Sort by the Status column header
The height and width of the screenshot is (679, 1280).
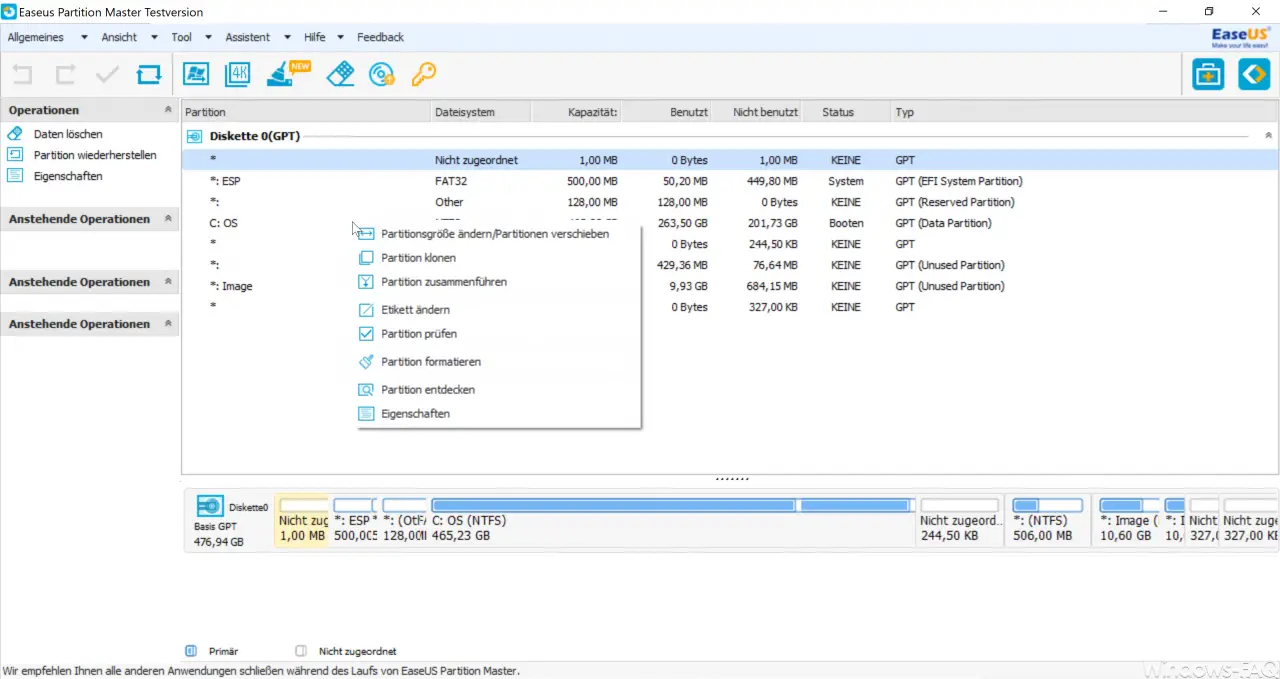pos(846,112)
